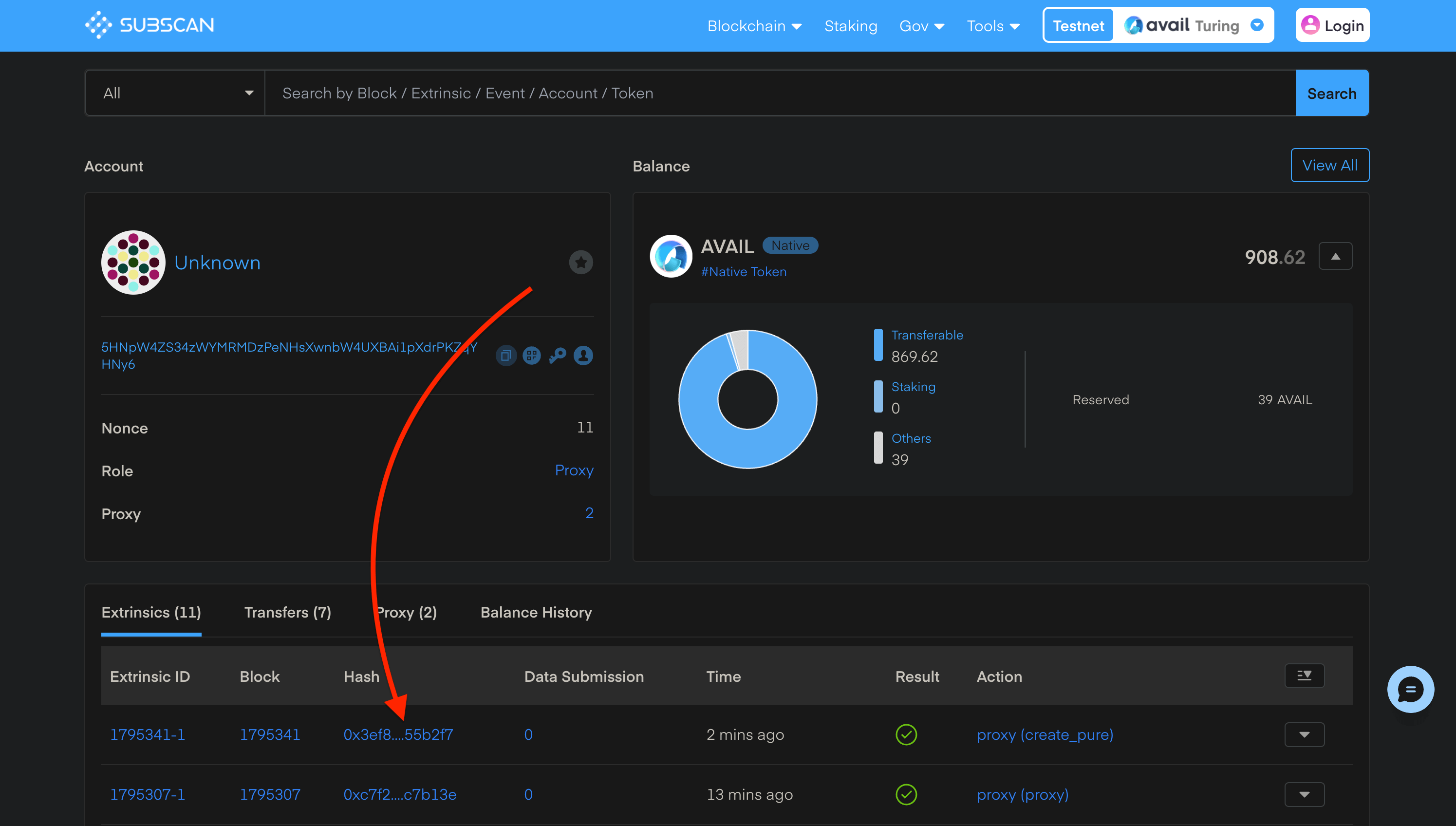
Task: Show the address QR code icon
Action: tap(531, 356)
